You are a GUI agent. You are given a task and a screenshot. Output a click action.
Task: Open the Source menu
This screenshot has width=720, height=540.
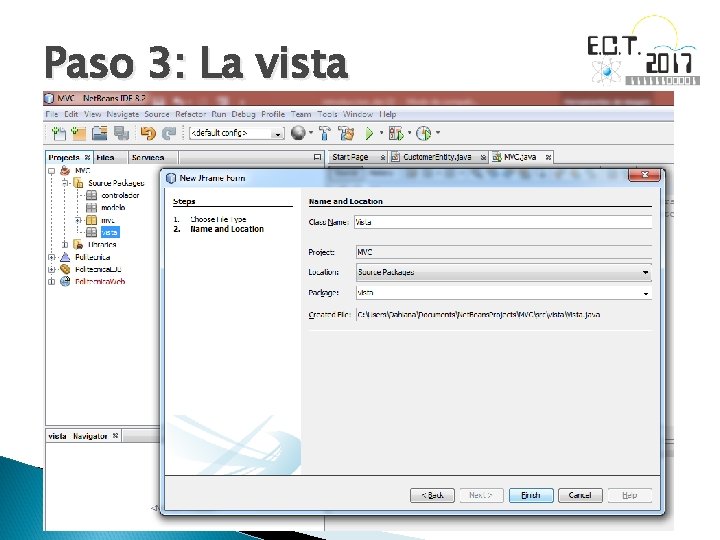pyautogui.click(x=157, y=114)
